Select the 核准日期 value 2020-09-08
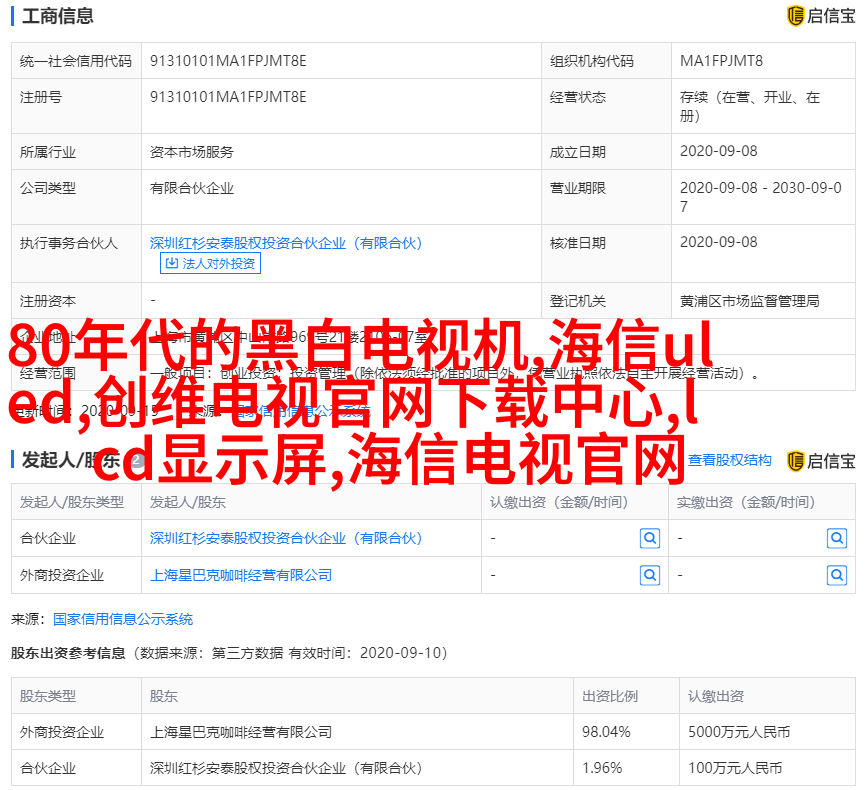The height and width of the screenshot is (790, 867). pos(718,242)
